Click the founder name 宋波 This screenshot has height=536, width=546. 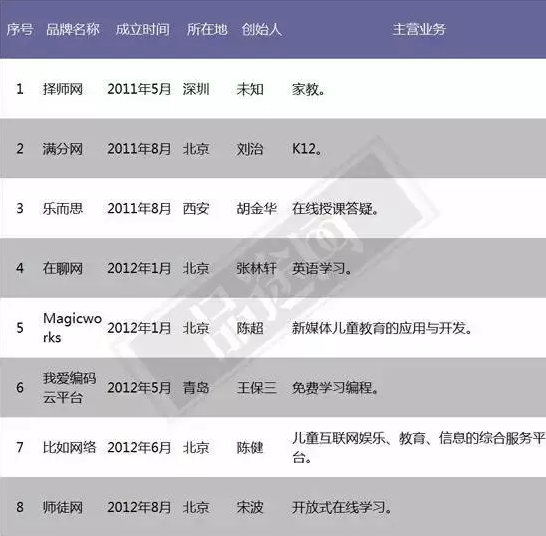[x=250, y=507]
